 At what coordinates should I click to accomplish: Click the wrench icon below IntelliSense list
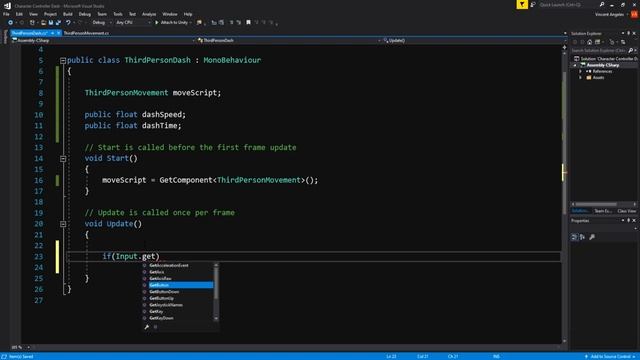click(x=147, y=327)
